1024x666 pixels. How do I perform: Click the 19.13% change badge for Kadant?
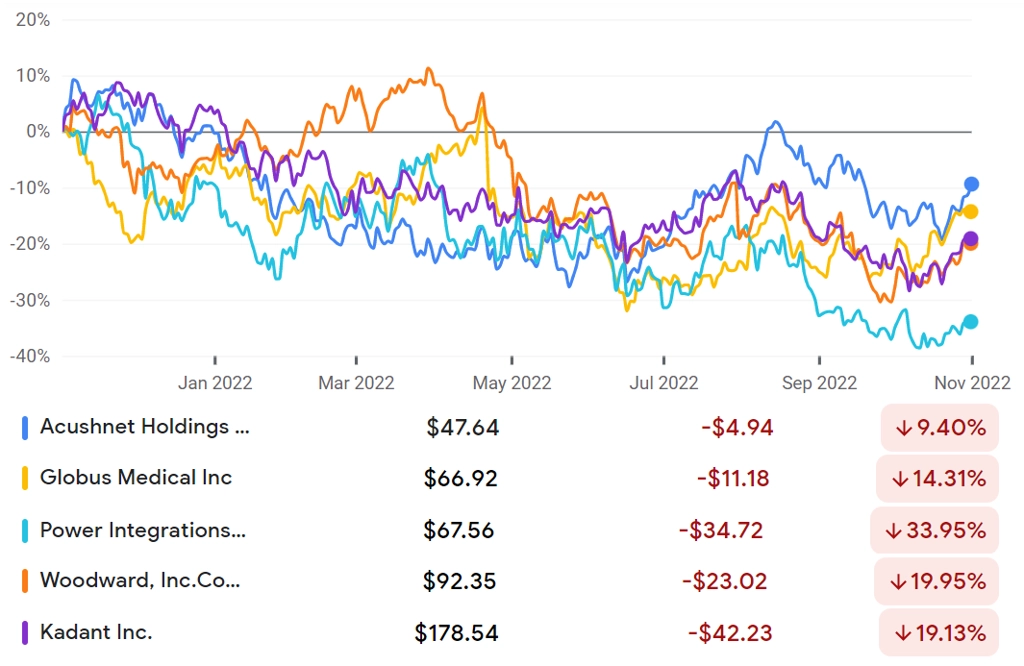pyautogui.click(x=938, y=632)
